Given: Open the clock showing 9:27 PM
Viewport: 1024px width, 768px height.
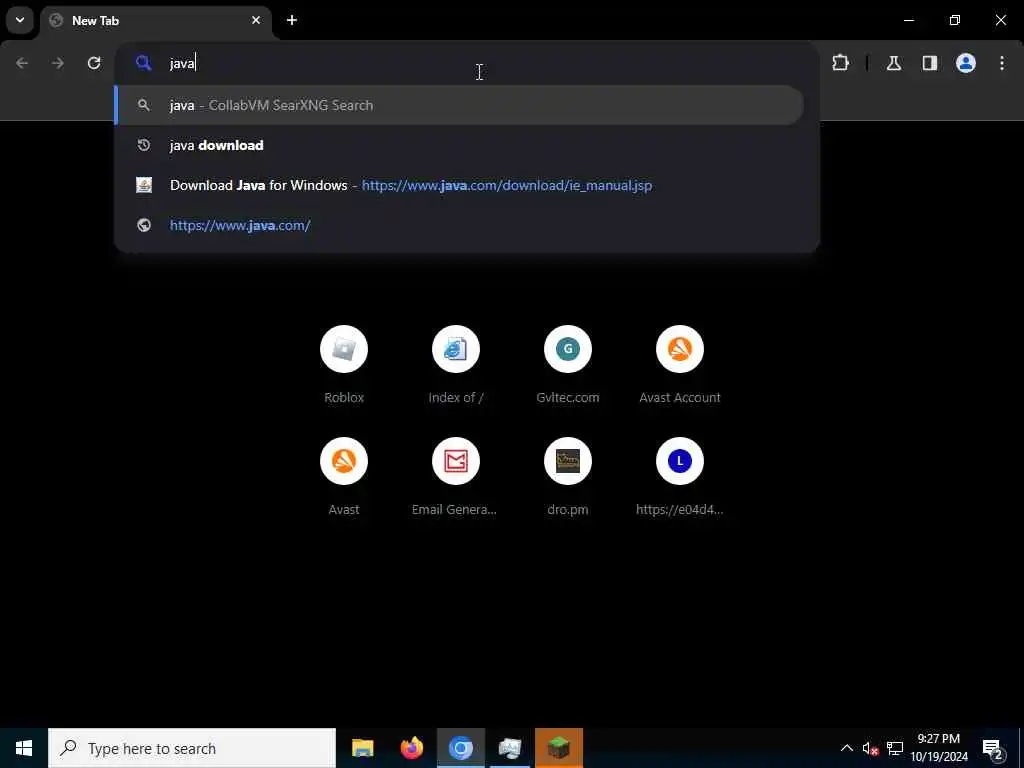Looking at the screenshot, I should (939, 748).
